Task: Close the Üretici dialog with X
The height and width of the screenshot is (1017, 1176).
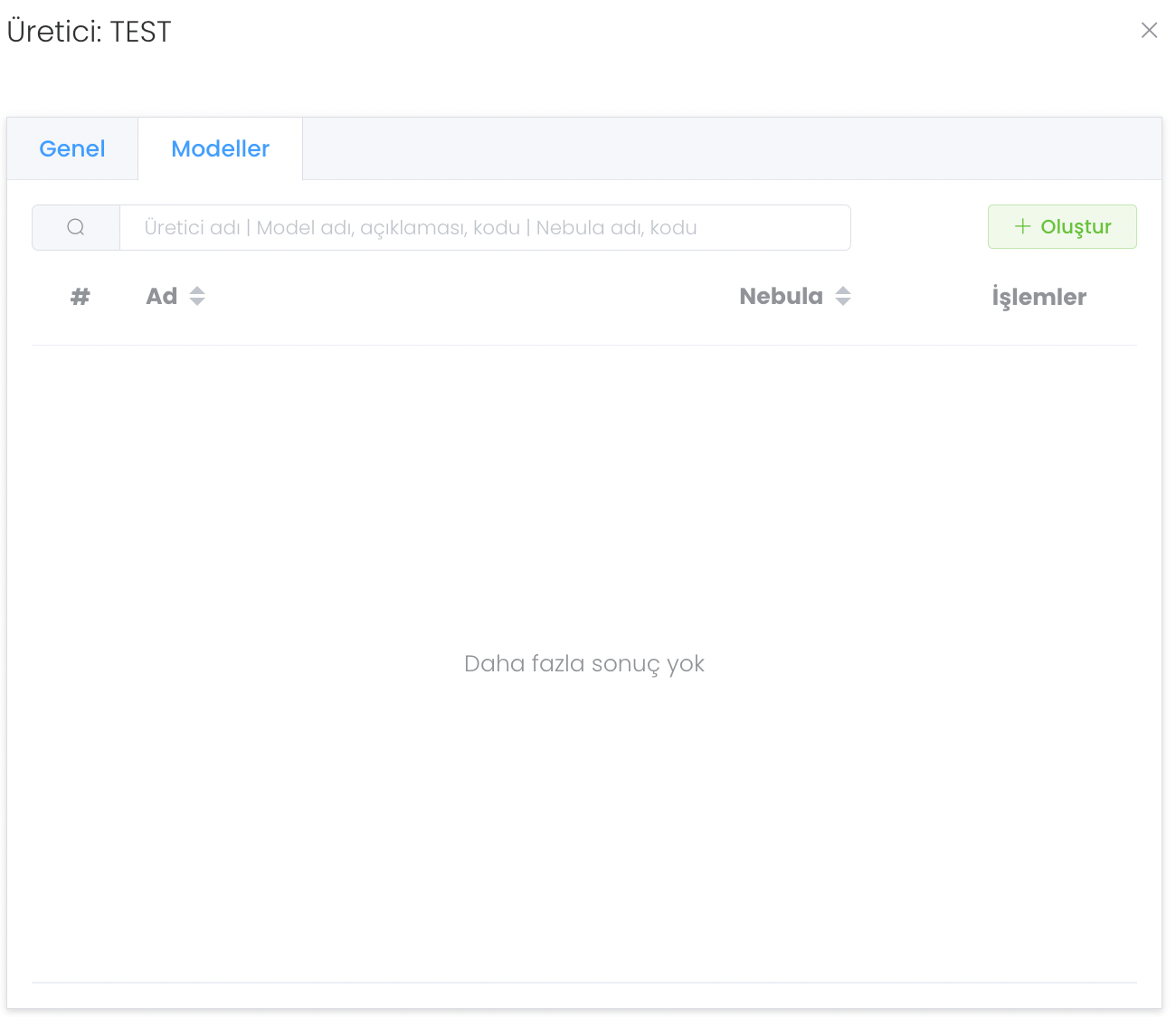Action: pos(1149,31)
